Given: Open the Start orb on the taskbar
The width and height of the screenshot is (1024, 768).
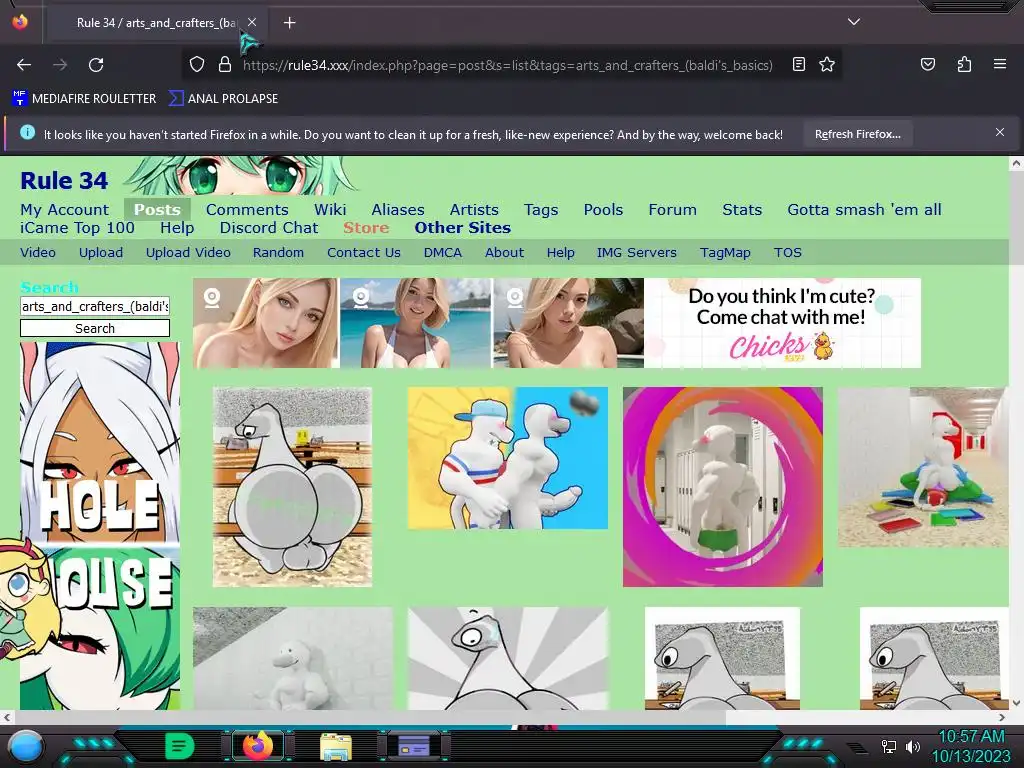Looking at the screenshot, I should (26, 746).
